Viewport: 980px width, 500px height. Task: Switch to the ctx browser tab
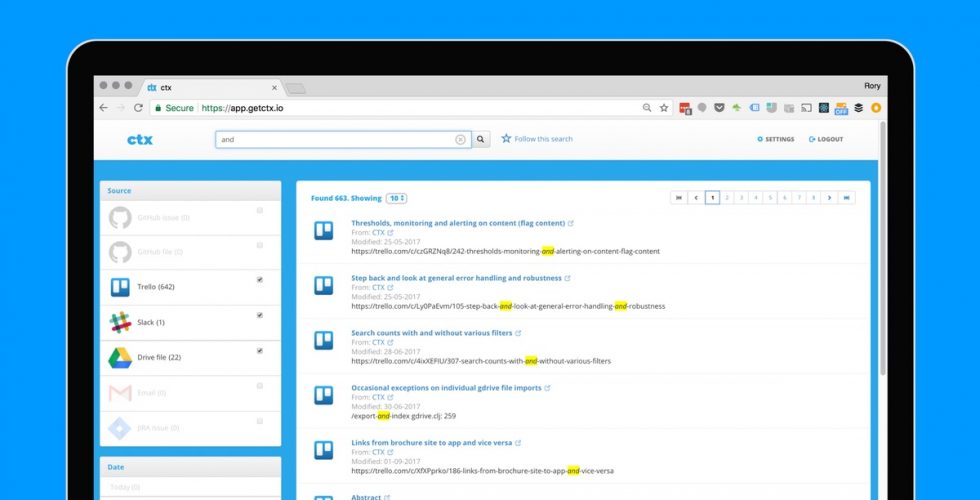(x=212, y=88)
